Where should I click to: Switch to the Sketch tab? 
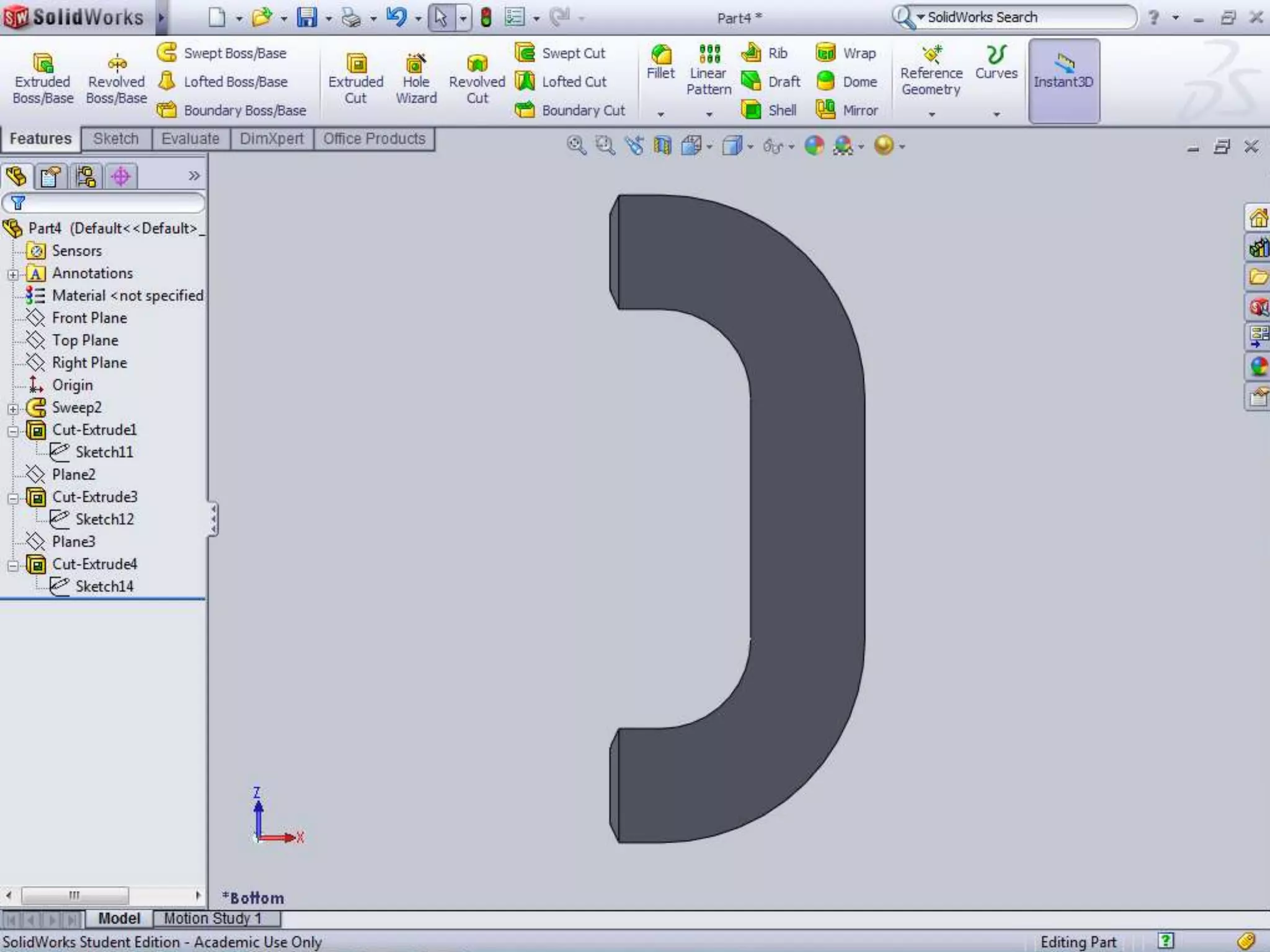pyautogui.click(x=116, y=139)
